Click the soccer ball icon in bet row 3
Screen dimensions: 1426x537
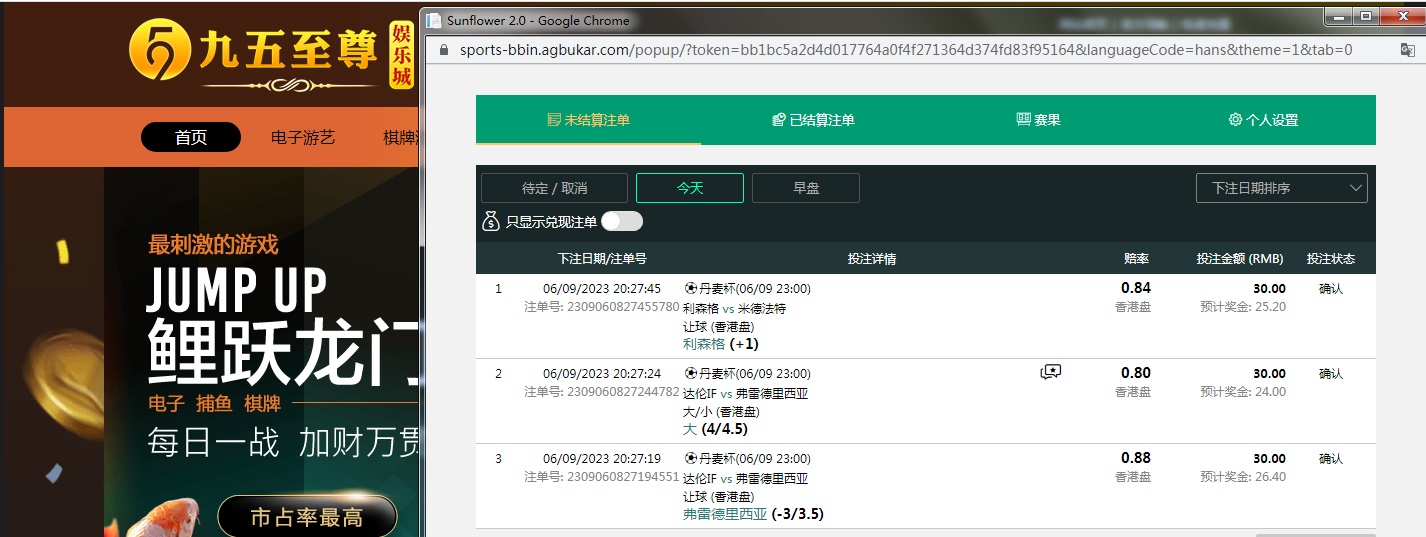coord(690,459)
